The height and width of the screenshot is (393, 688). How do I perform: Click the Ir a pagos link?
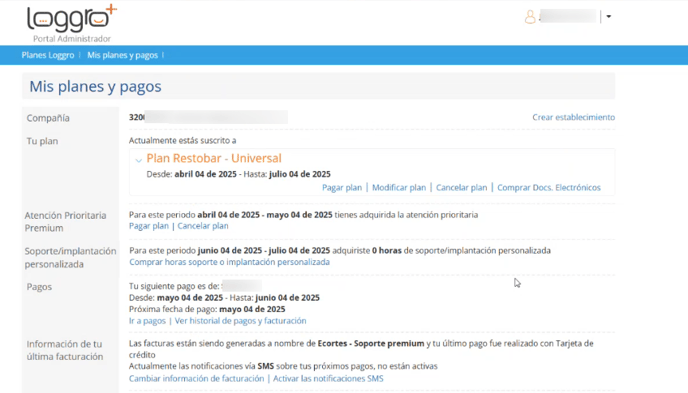coord(147,321)
